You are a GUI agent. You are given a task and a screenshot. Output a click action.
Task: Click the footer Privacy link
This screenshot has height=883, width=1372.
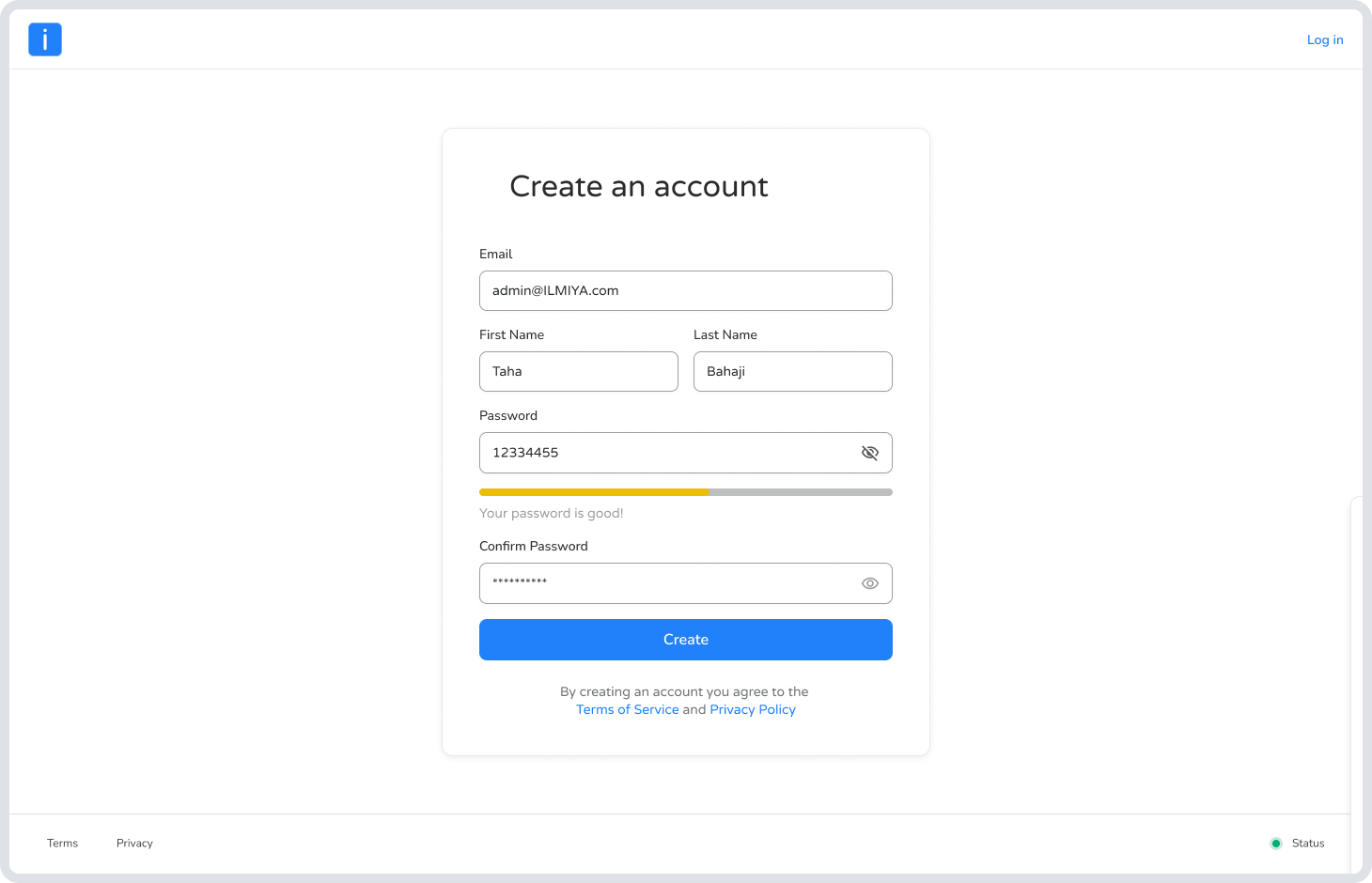[134, 844]
